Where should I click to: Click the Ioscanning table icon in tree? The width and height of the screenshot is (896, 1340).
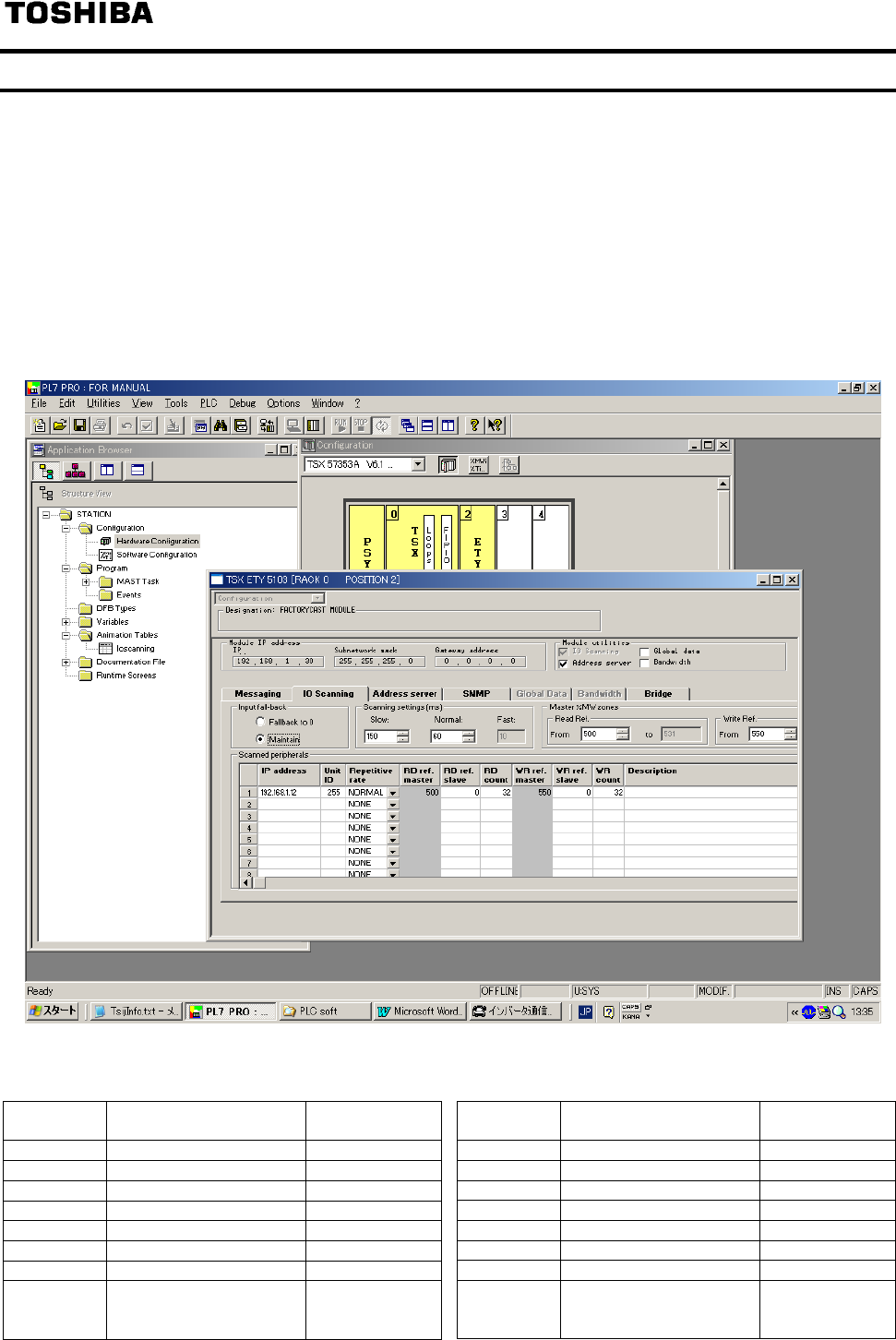pos(105,649)
